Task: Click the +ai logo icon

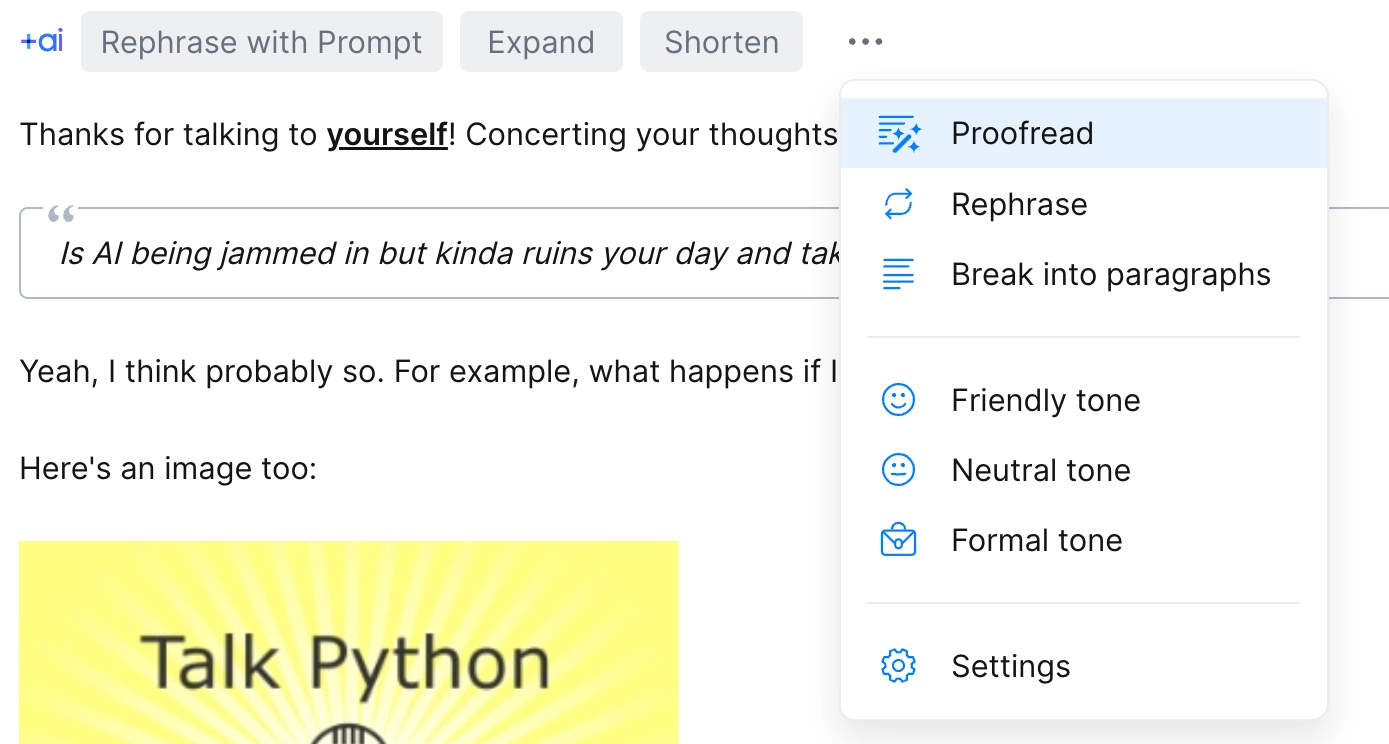Action: (x=42, y=42)
